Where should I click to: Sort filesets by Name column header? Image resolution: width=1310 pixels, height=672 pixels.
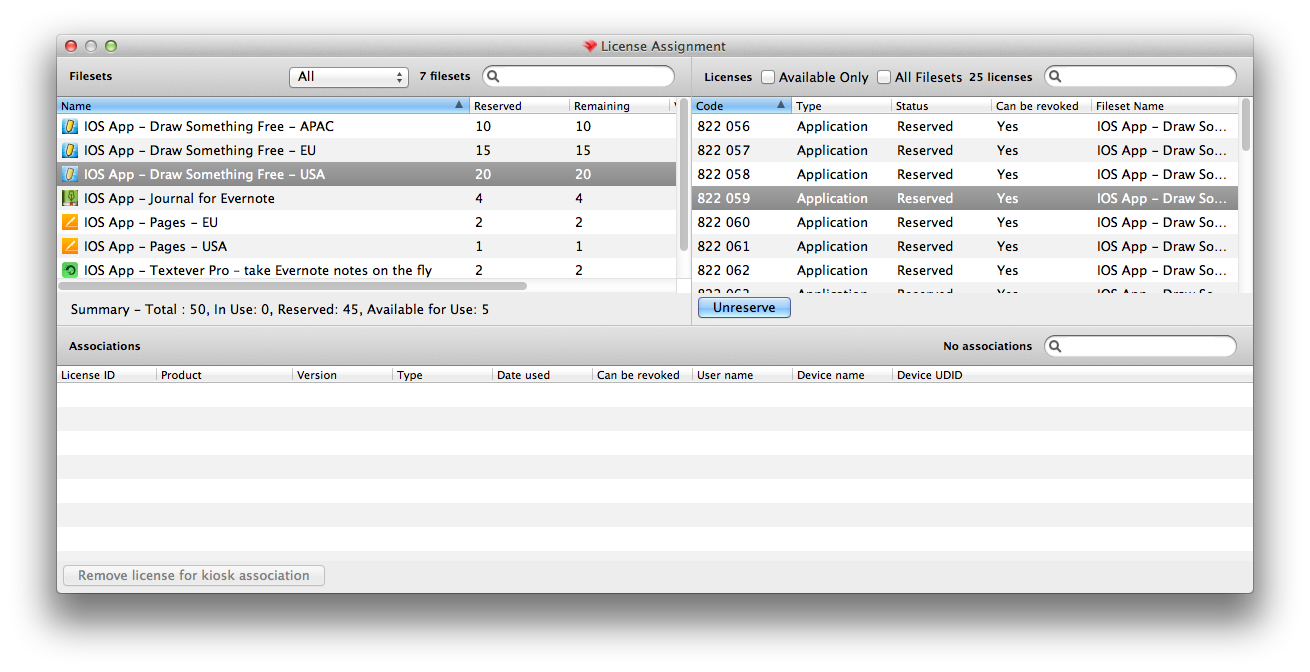pyautogui.click(x=263, y=105)
